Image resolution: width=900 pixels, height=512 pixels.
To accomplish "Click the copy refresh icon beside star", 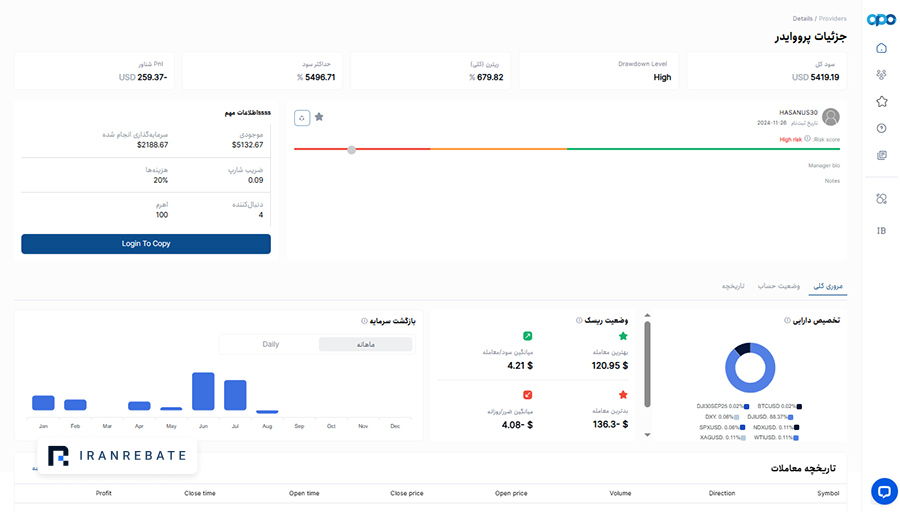I will (302, 118).
